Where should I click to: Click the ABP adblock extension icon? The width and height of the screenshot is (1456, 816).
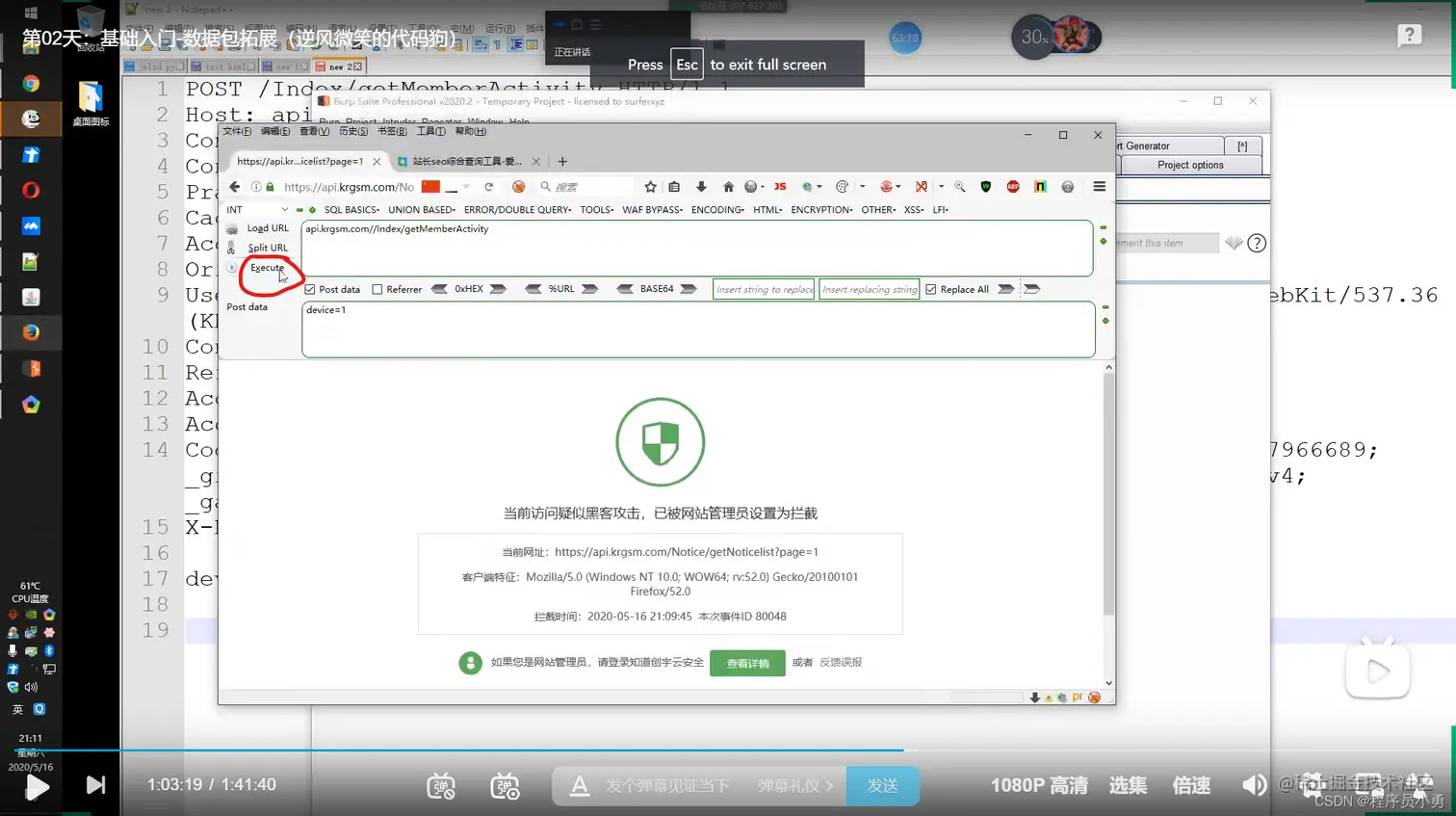tap(1013, 187)
